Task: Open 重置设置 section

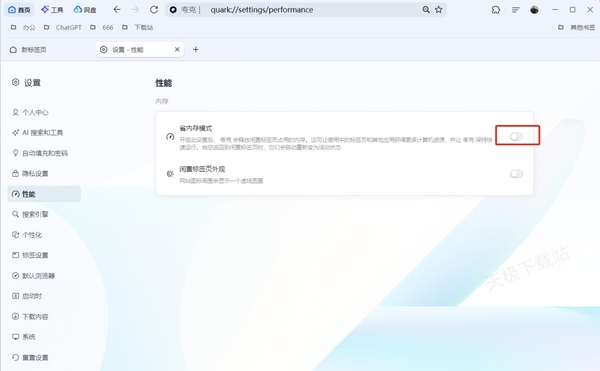Action: (x=30, y=358)
